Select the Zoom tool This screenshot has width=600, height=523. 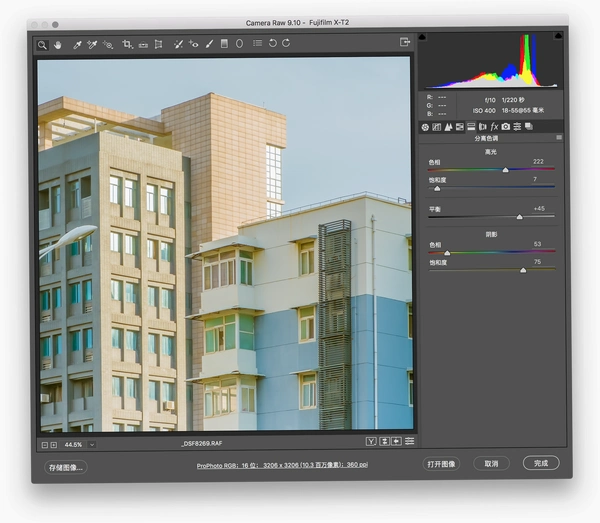point(42,45)
